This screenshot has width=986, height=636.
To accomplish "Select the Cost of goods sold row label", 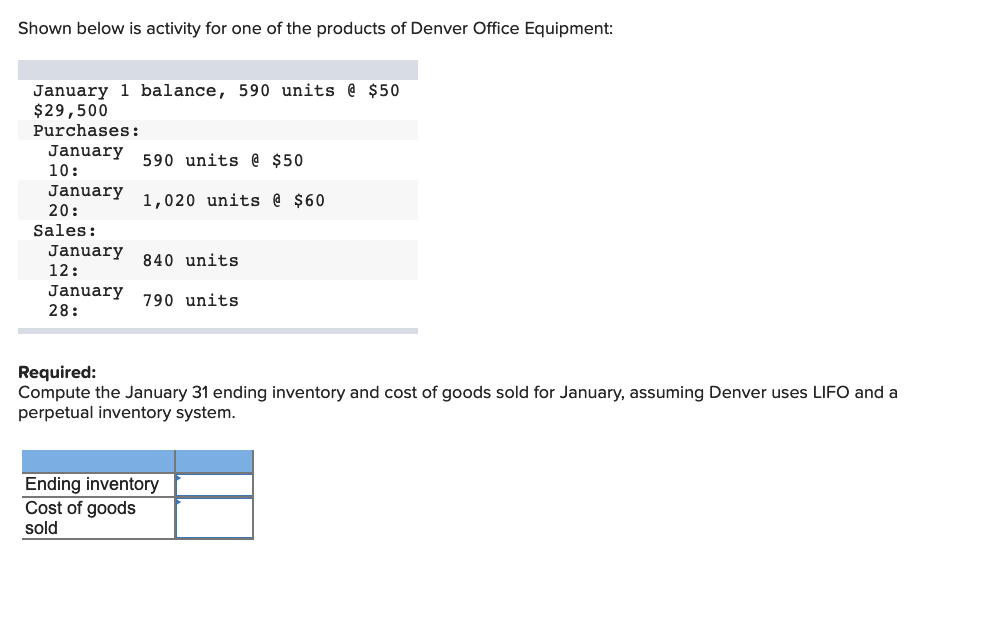I will (80, 517).
